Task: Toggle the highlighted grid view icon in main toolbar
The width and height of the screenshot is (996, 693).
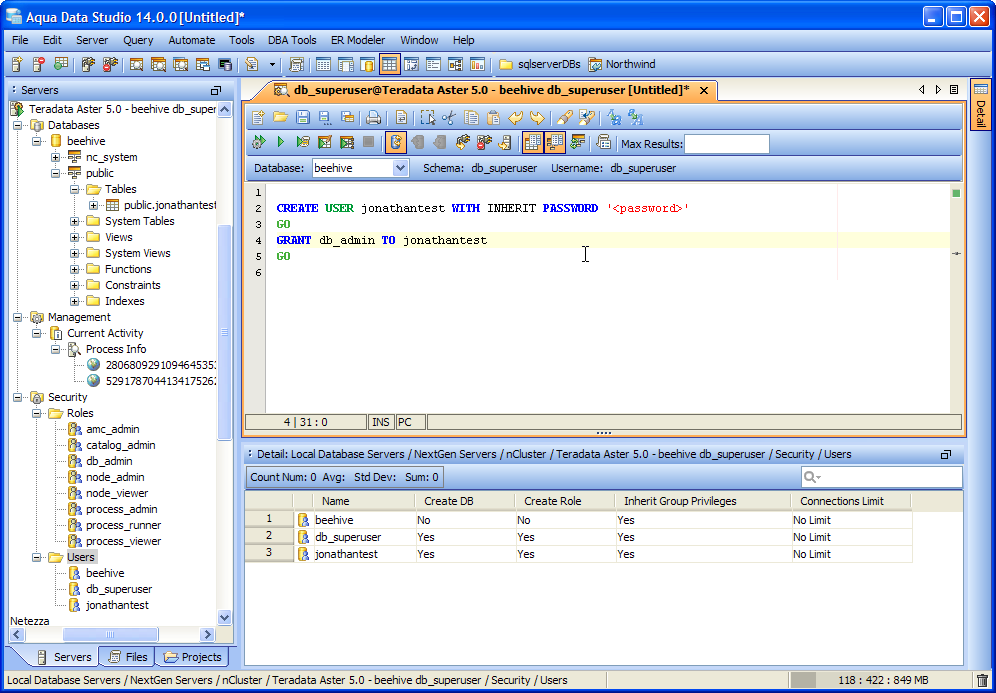Action: click(389, 64)
